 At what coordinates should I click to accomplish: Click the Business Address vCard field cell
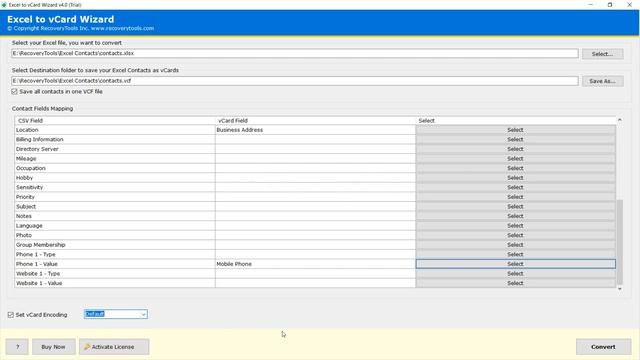(315, 130)
